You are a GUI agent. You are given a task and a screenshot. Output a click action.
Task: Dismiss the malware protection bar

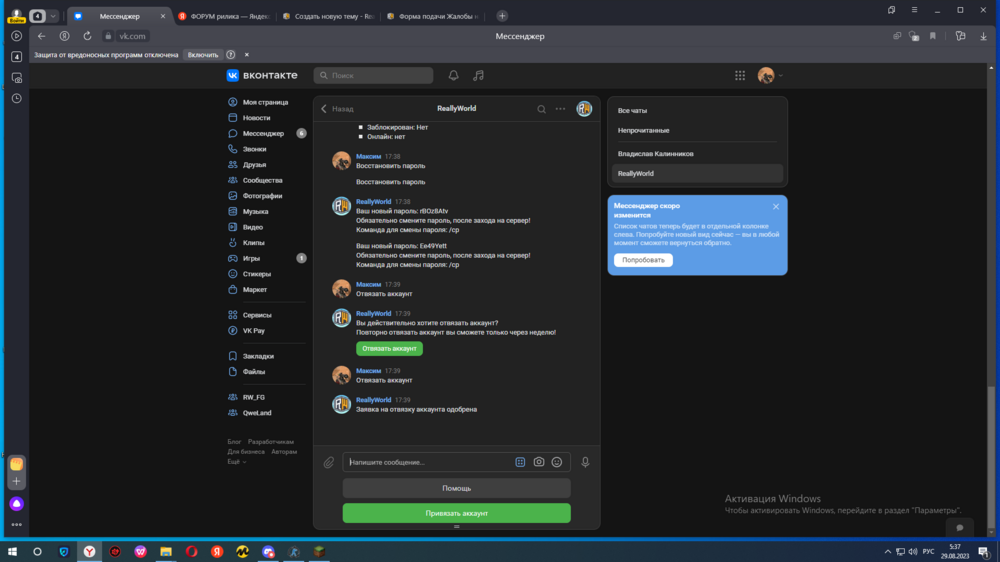247,55
